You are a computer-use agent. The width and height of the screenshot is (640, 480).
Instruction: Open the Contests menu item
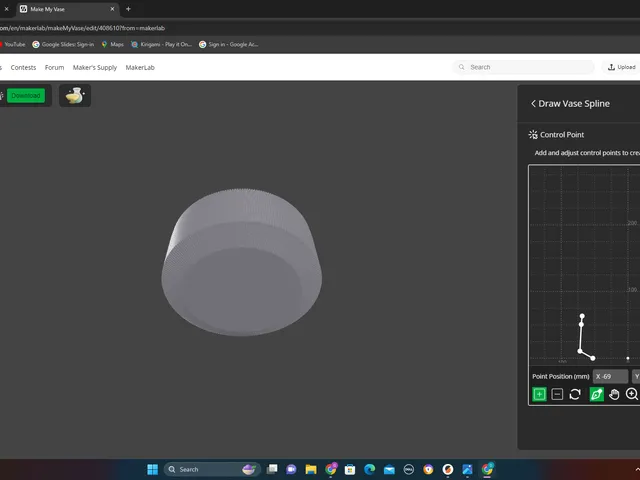[23, 67]
